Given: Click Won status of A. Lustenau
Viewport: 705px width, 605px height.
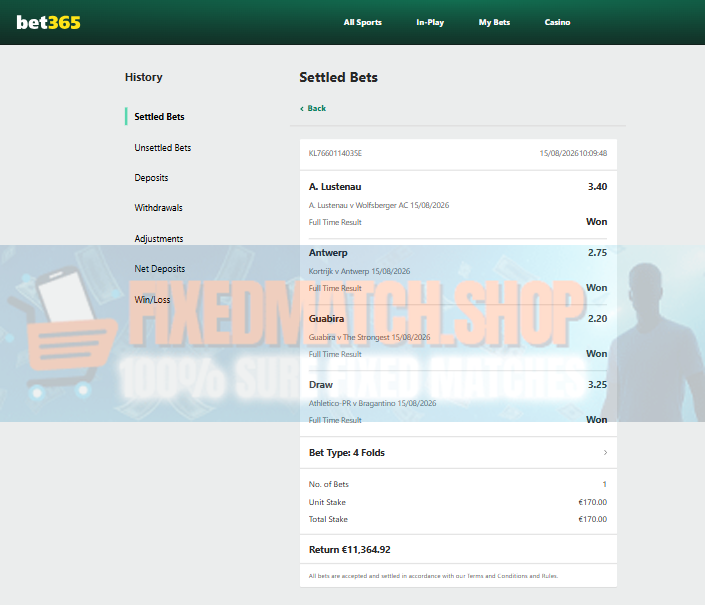Looking at the screenshot, I should [x=597, y=222].
